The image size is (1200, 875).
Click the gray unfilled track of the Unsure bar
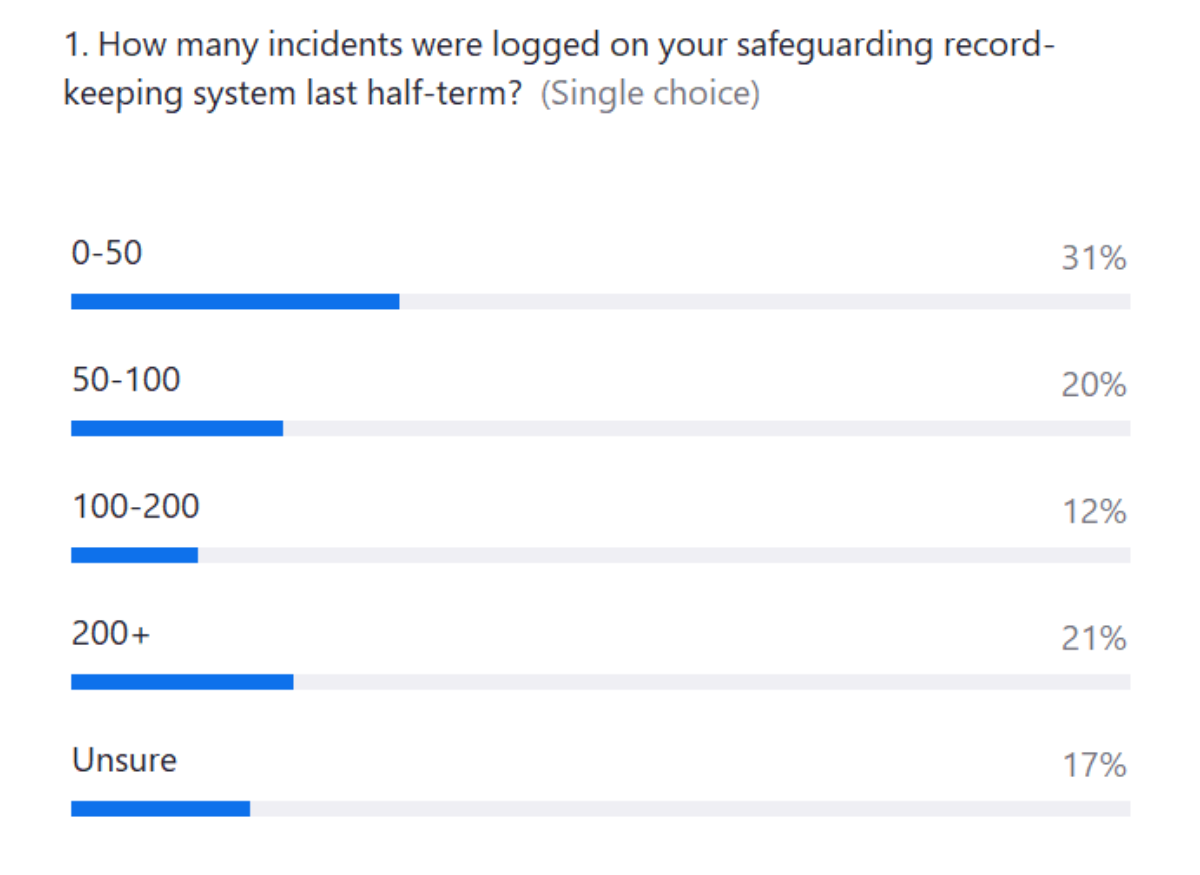[690, 809]
